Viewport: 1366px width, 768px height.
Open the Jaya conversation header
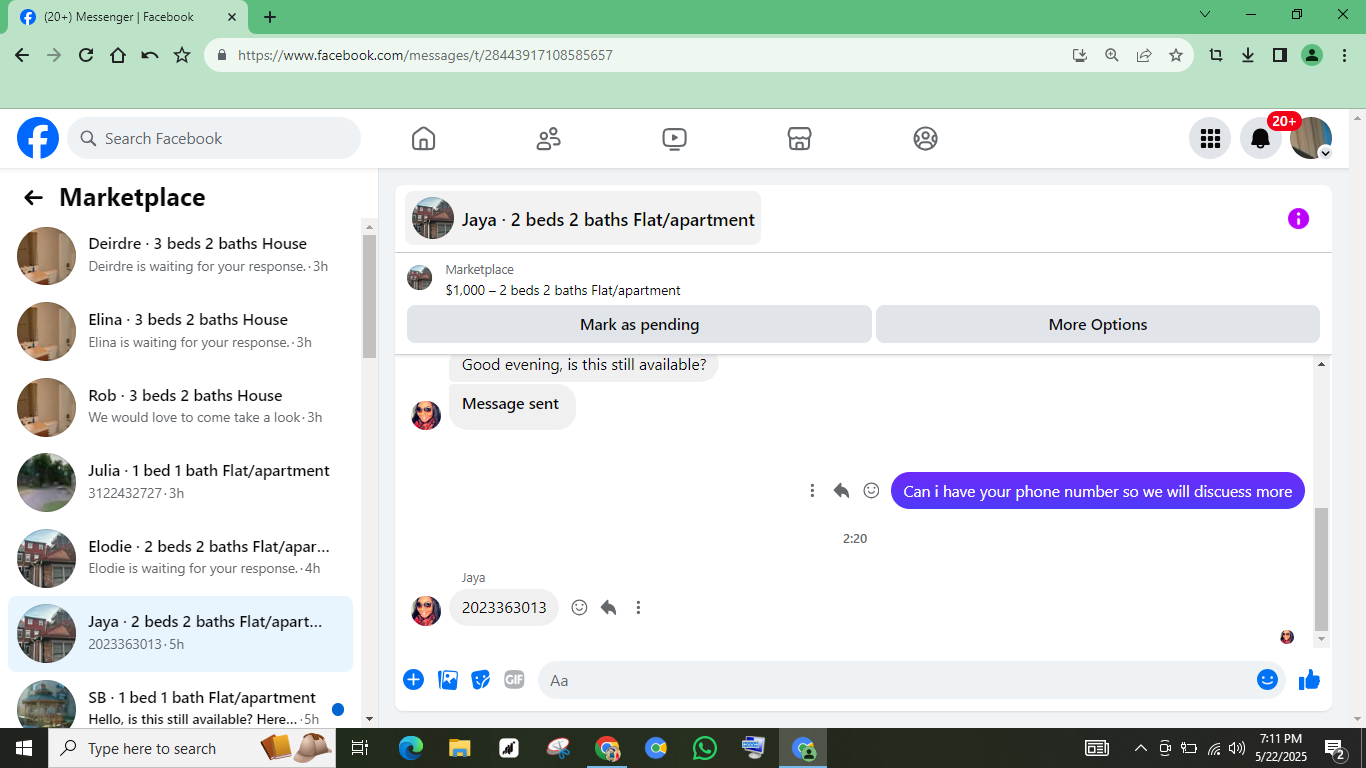583,218
